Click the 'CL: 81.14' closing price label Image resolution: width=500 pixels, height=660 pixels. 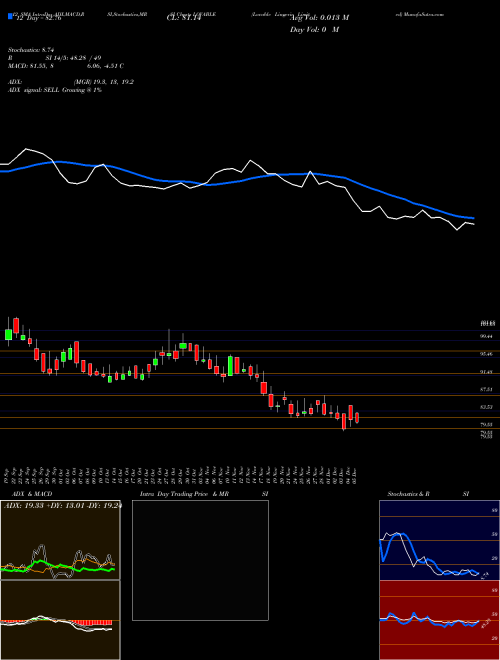click(184, 18)
